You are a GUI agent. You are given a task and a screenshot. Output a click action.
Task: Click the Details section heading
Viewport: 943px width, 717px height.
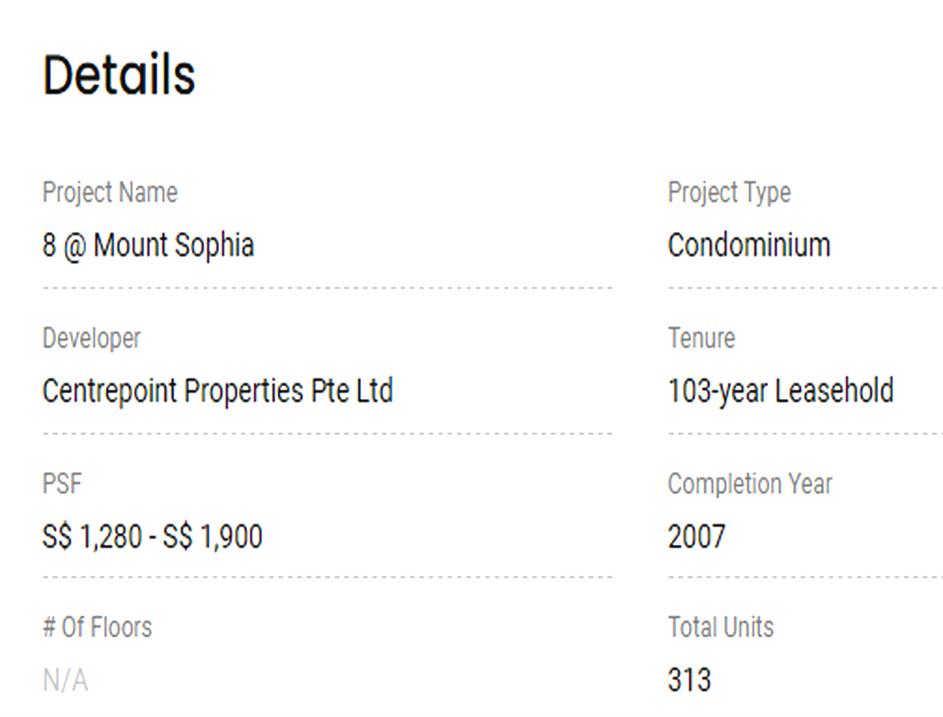coord(118,75)
